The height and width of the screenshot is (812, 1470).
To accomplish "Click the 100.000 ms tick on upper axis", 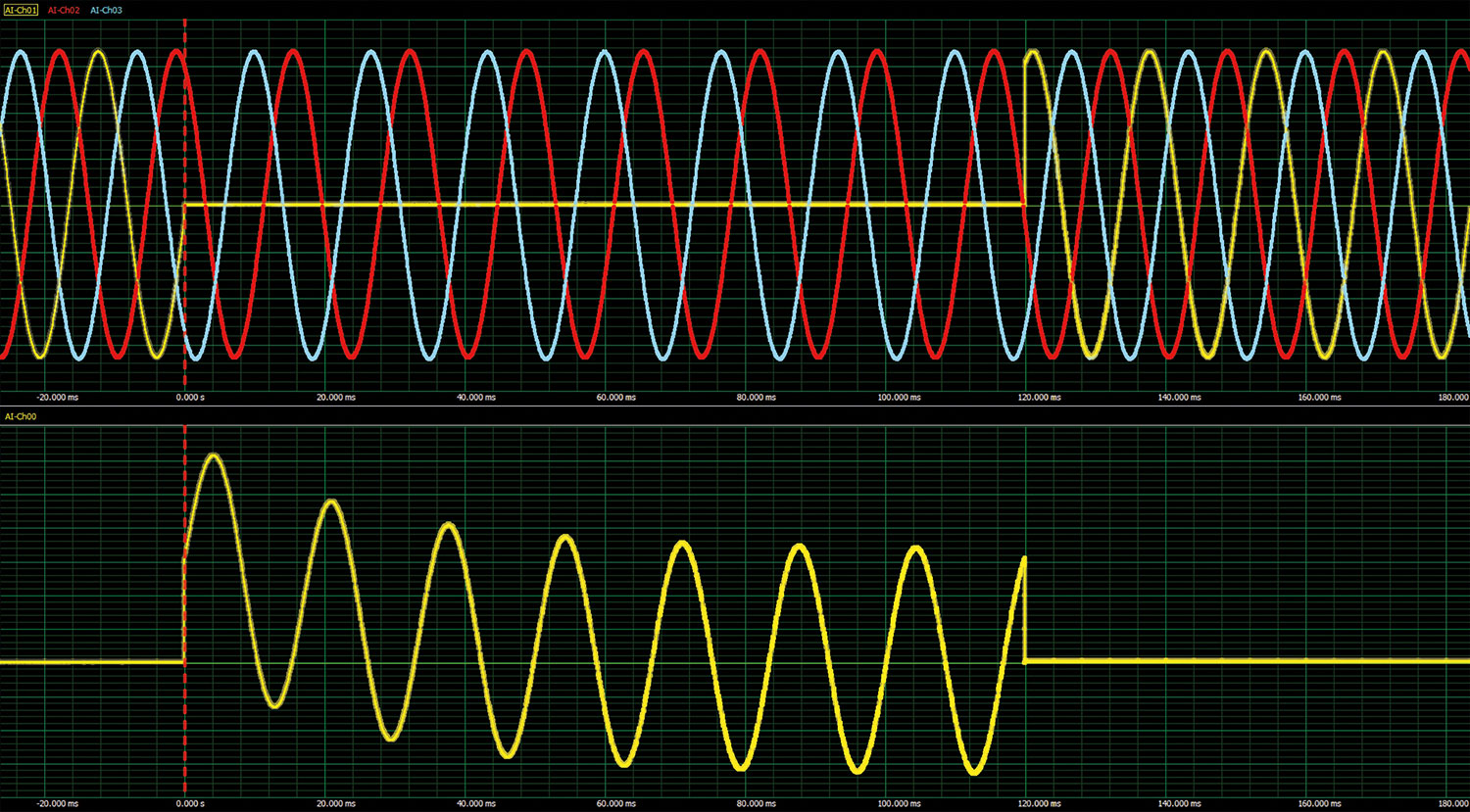I will click(x=899, y=398).
